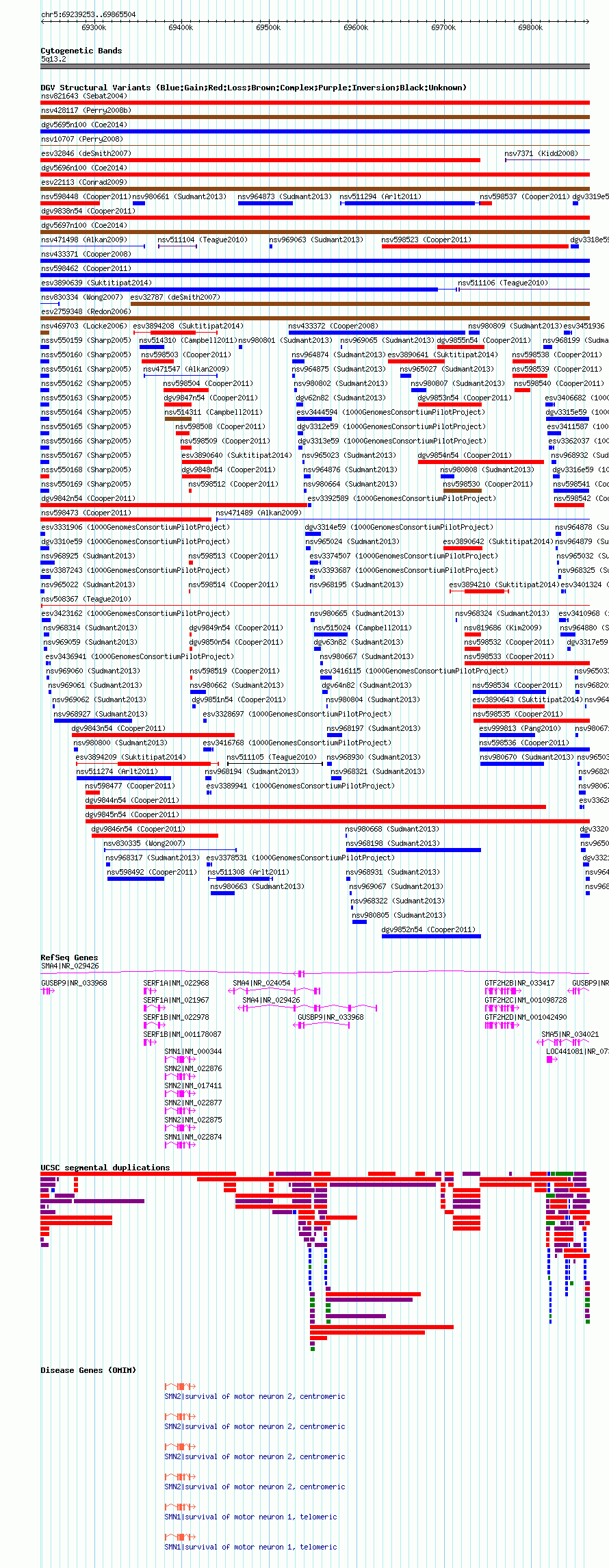Select variant nsv10707 (Perry2008)
The height and width of the screenshot is (1568, 609).
(81, 139)
